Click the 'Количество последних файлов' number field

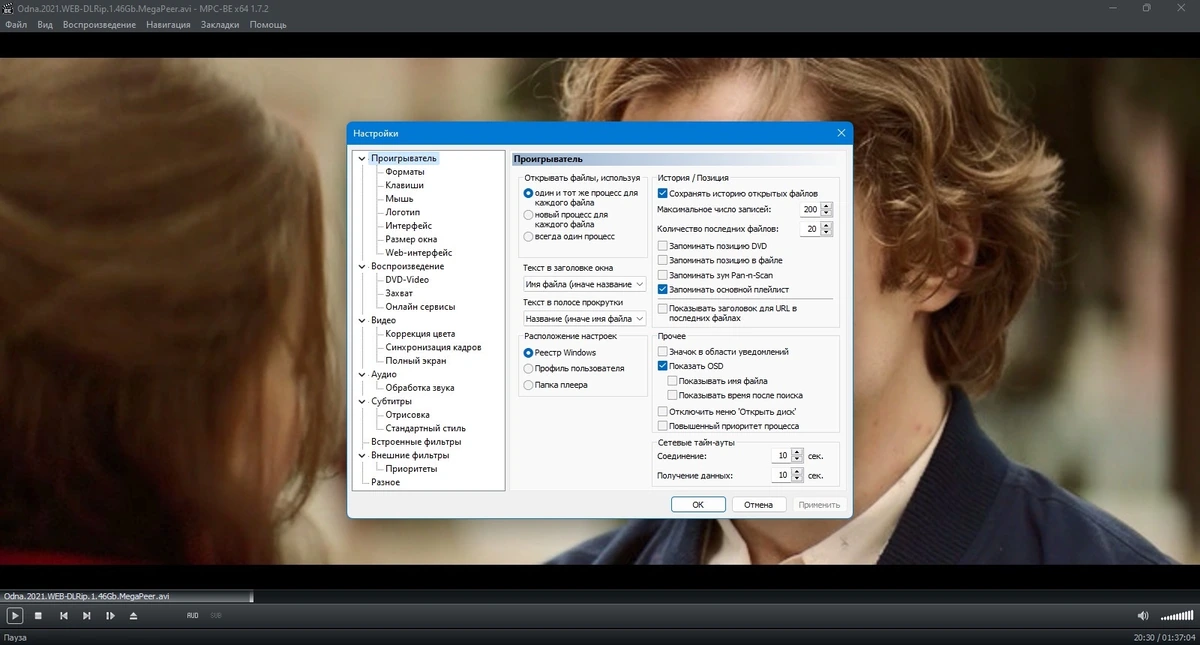(x=811, y=229)
